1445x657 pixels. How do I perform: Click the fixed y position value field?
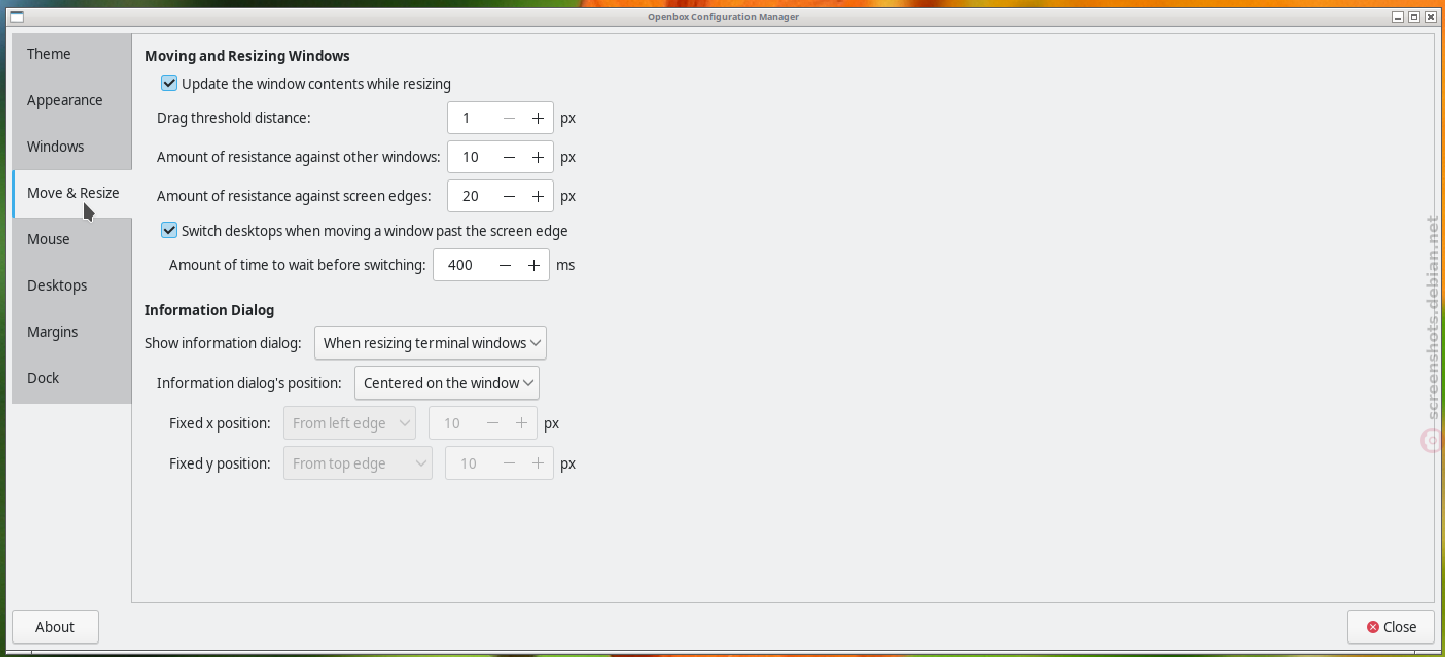[x=471, y=463]
